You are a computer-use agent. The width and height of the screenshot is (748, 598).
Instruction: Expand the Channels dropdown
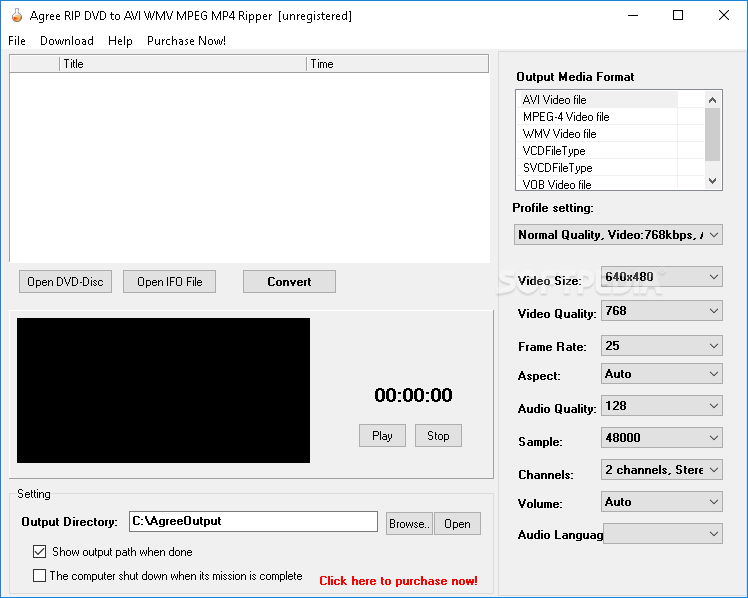(714, 470)
